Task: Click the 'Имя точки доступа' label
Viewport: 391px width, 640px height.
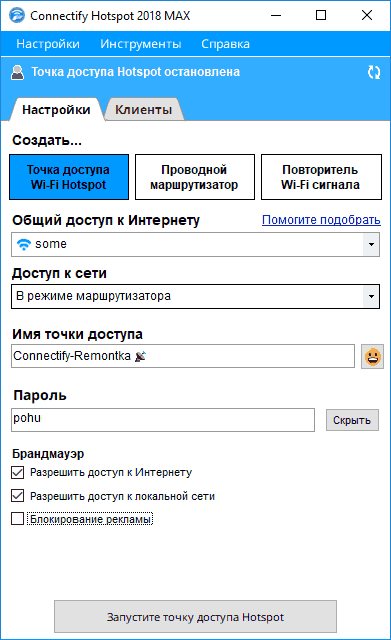Action: pos(78,334)
